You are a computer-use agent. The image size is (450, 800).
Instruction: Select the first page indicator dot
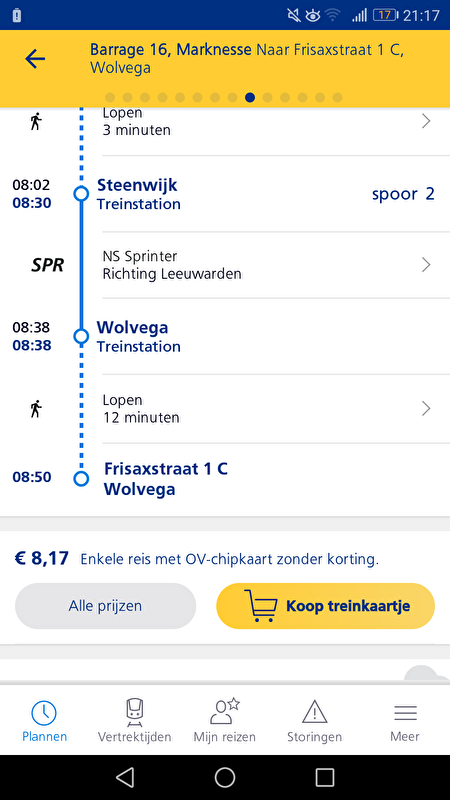[110, 97]
